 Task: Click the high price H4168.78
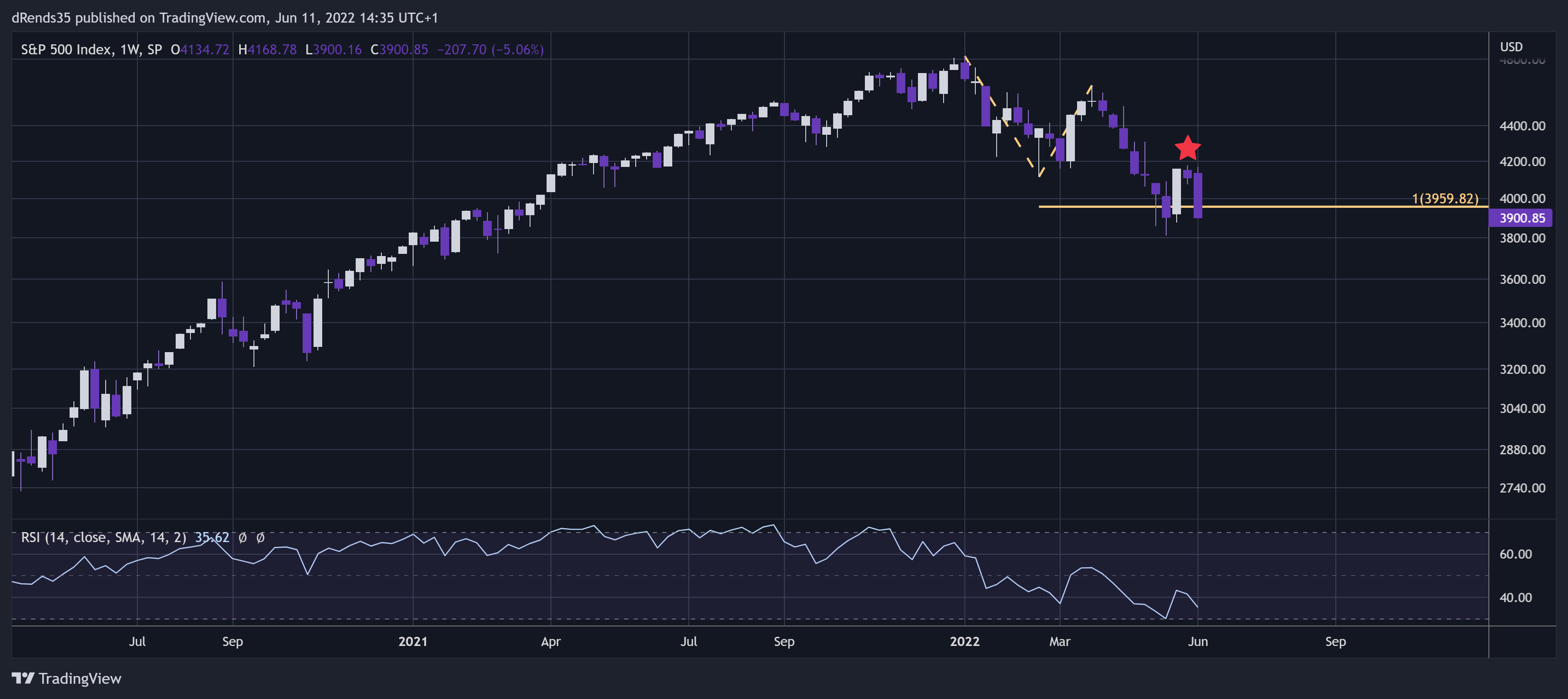tap(267, 50)
